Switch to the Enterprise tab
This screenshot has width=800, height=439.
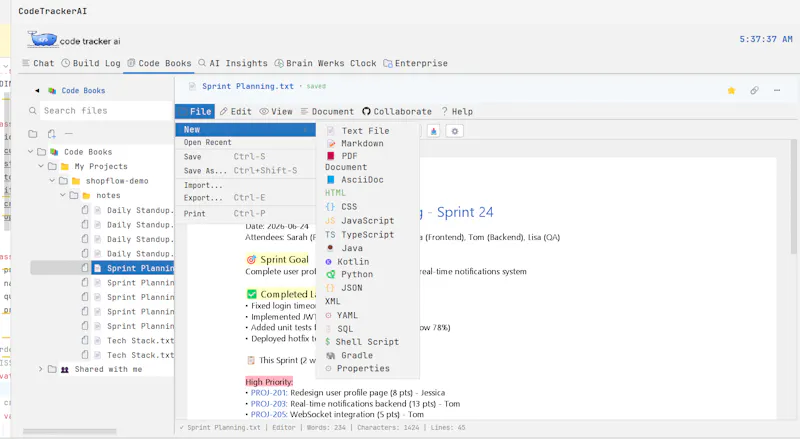[x=415, y=63]
